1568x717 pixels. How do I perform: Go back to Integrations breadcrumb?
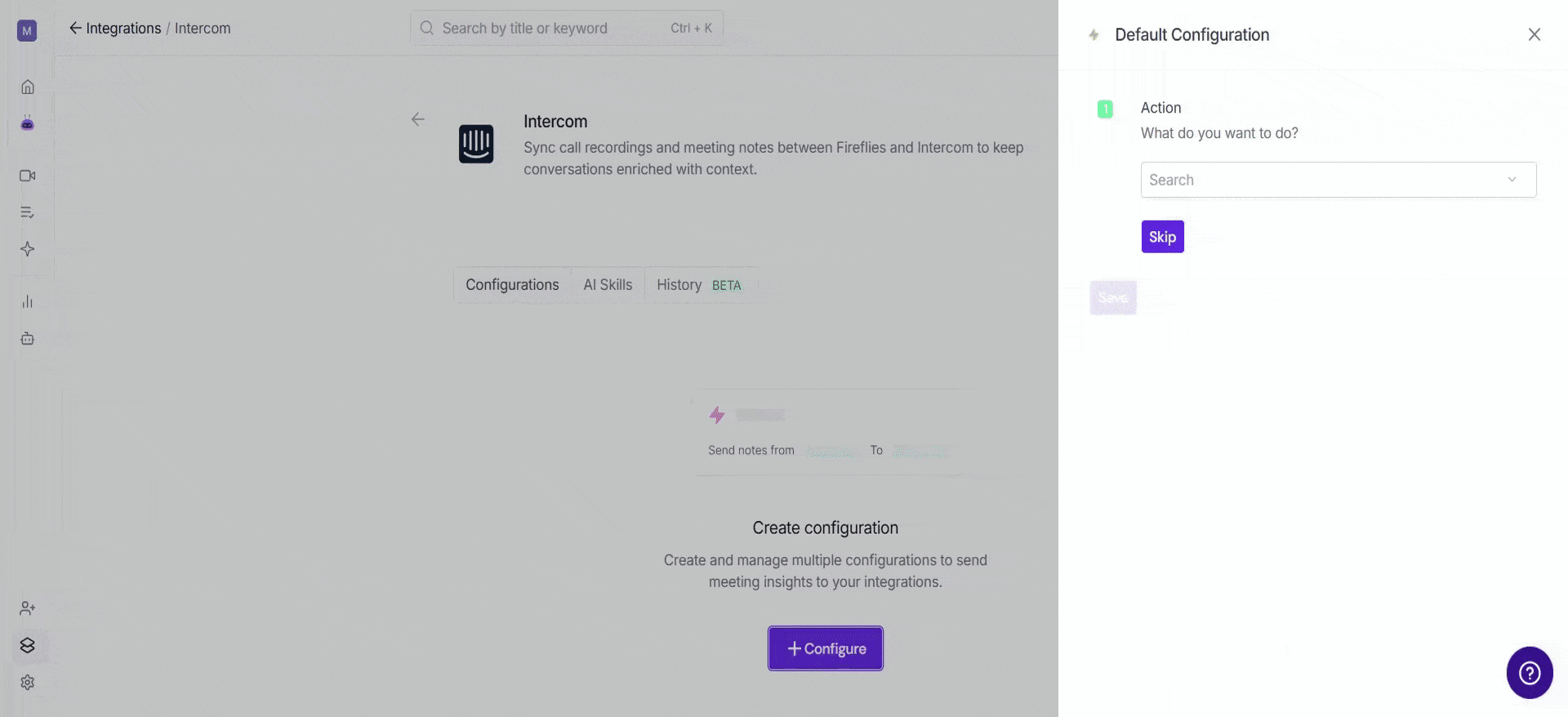click(115, 29)
